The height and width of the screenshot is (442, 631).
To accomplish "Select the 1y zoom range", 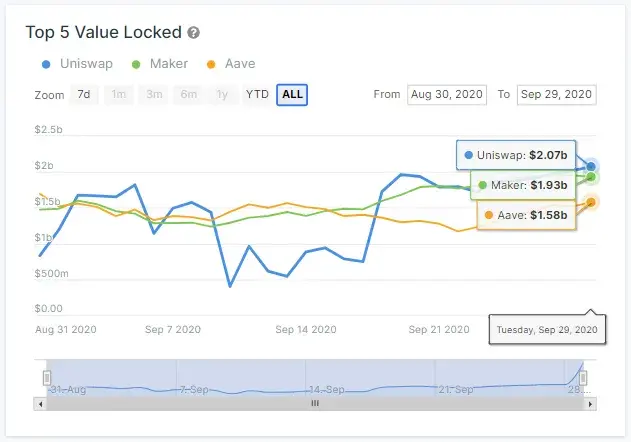I will (x=221, y=95).
